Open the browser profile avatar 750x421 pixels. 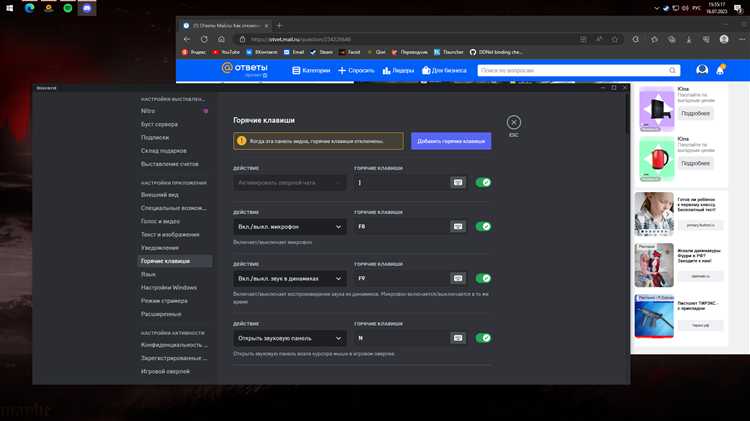(724, 39)
